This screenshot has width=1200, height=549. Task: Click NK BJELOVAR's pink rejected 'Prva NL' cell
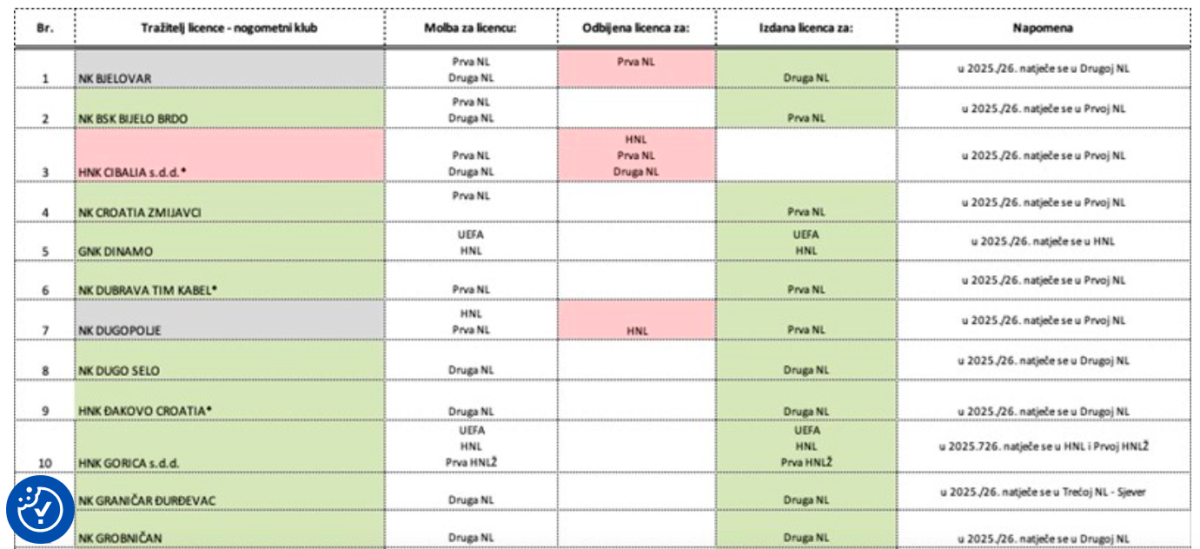[x=636, y=68]
